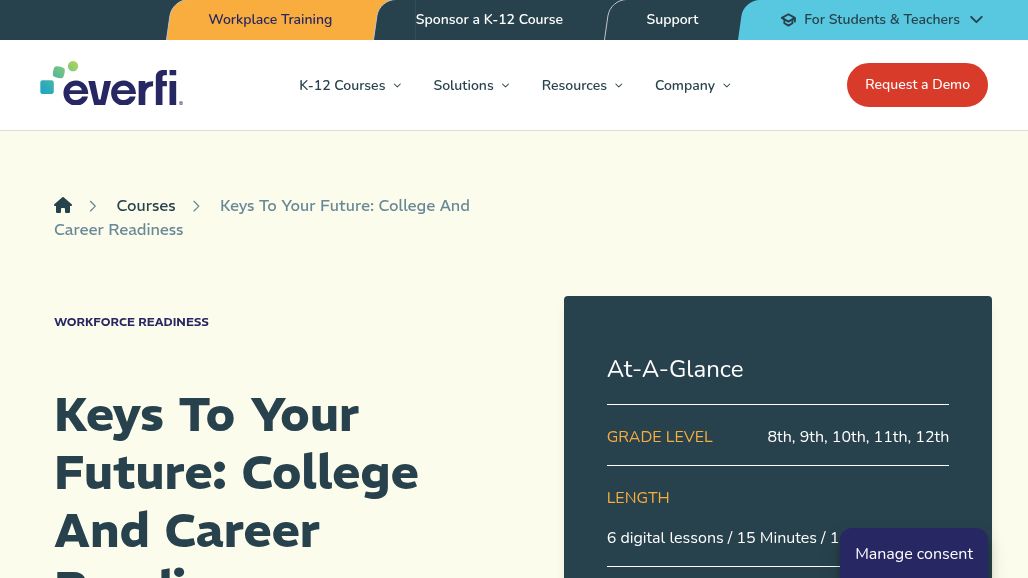Switch to Sponsor a K-12 Course tab
The width and height of the screenshot is (1028, 578).
pos(489,20)
